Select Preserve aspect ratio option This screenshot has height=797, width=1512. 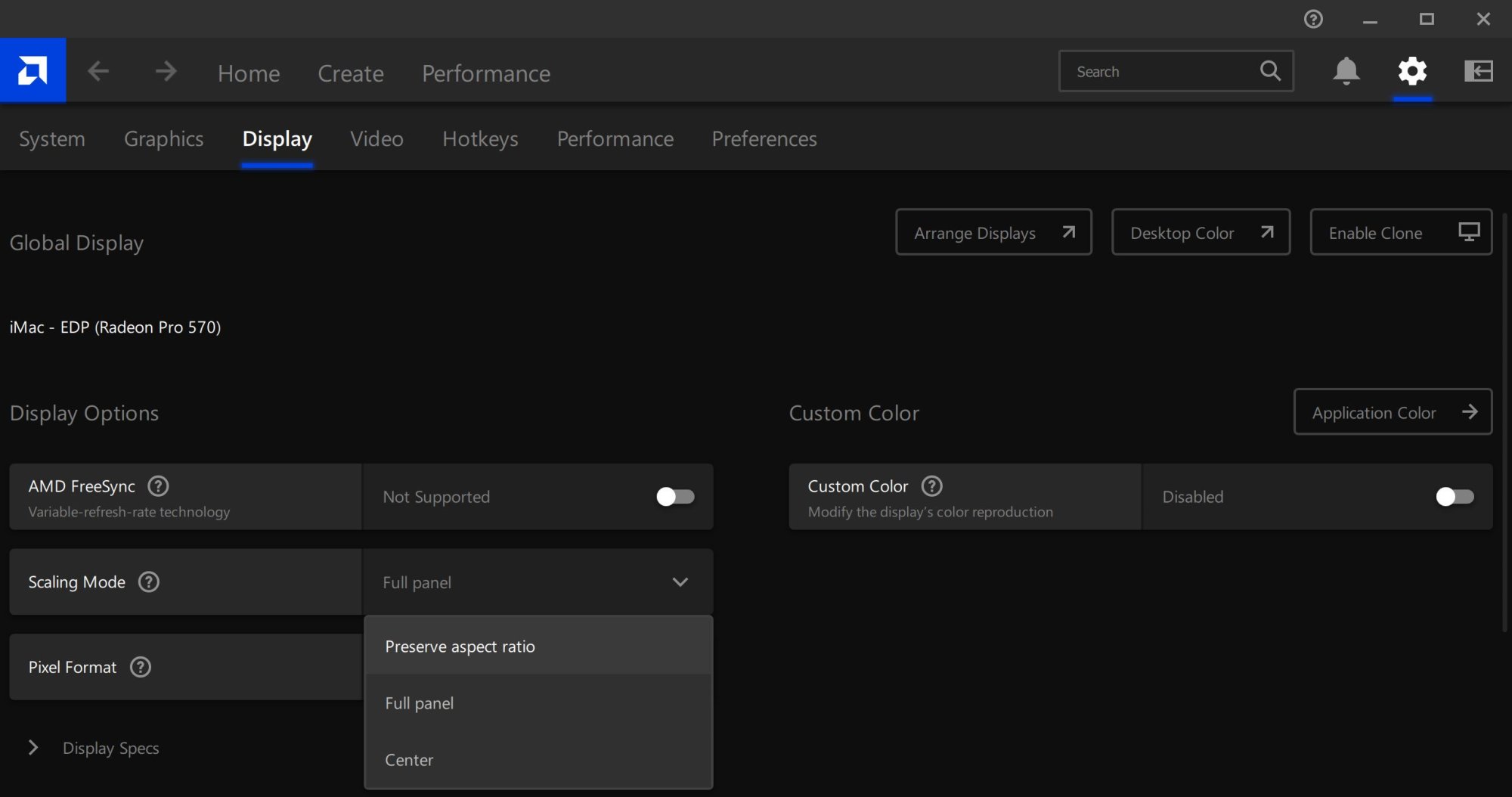click(x=538, y=646)
